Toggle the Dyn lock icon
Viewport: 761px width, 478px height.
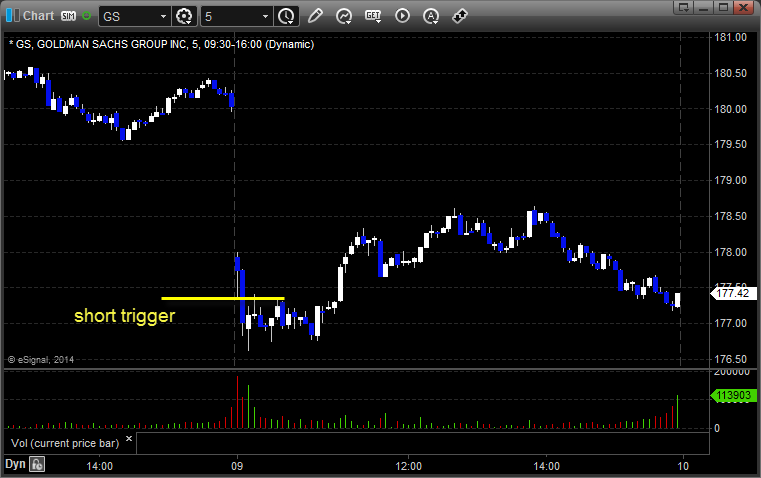37,464
